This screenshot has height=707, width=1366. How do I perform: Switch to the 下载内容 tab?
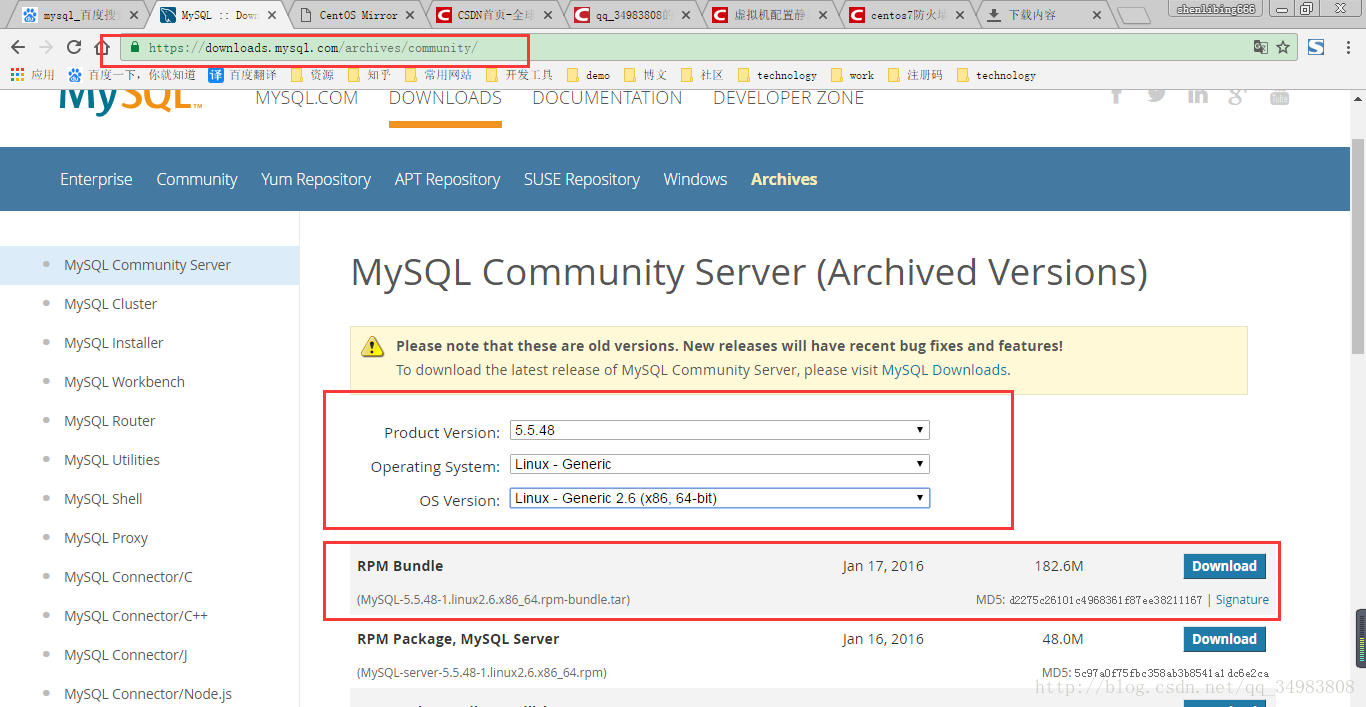pos(1043,16)
